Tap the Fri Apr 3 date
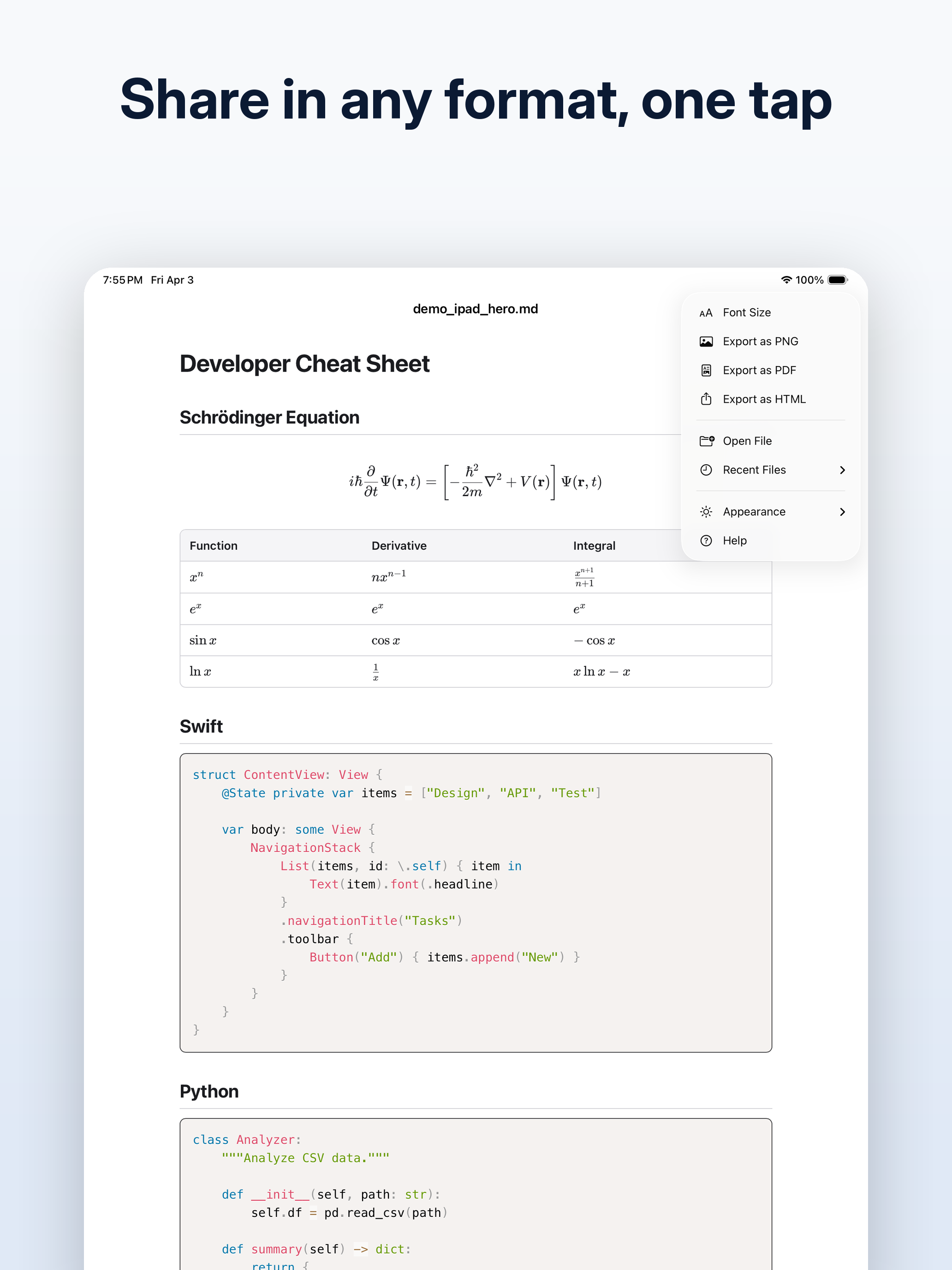 click(172, 280)
